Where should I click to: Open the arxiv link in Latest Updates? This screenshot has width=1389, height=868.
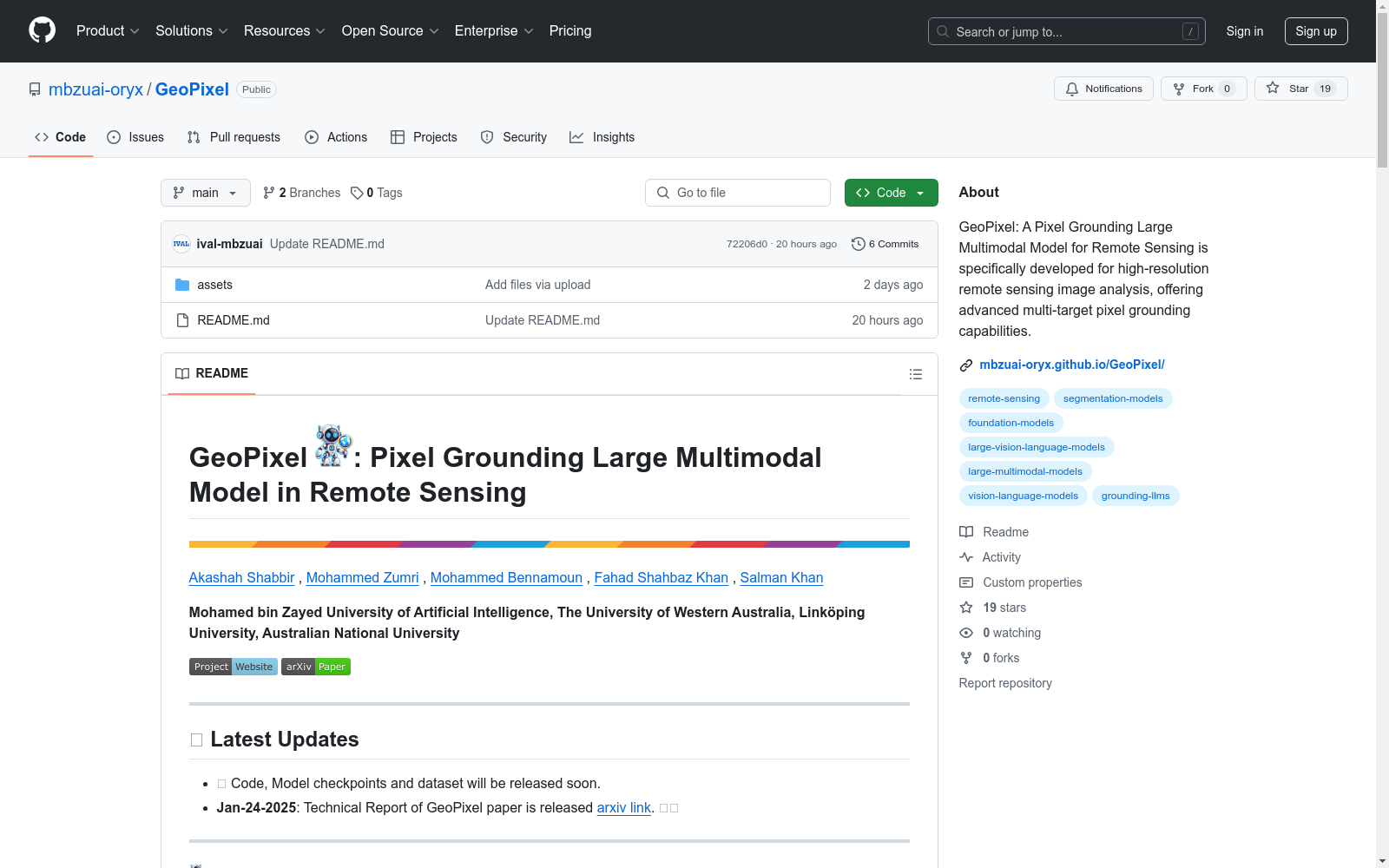(x=623, y=807)
